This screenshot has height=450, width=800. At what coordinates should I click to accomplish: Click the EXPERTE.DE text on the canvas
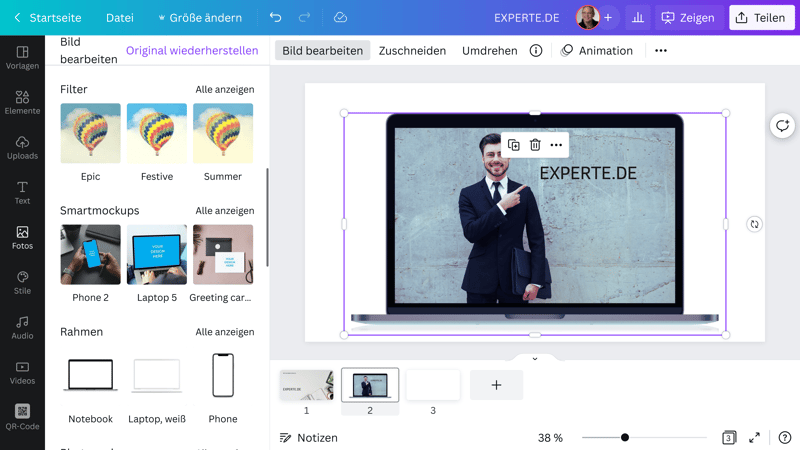click(588, 173)
